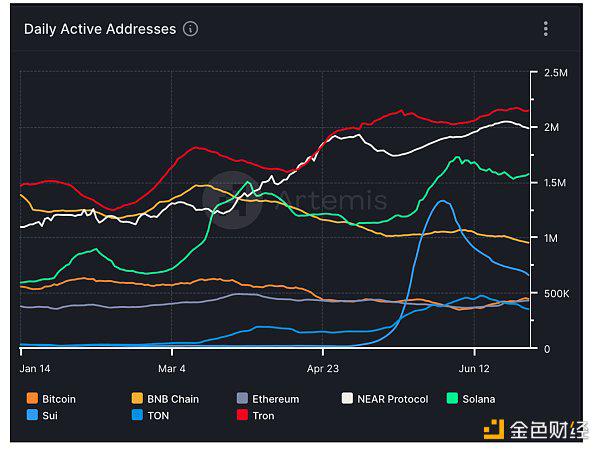Toggle Sui series via light blue swatch
Screen dimensions: 600x451
(33, 415)
